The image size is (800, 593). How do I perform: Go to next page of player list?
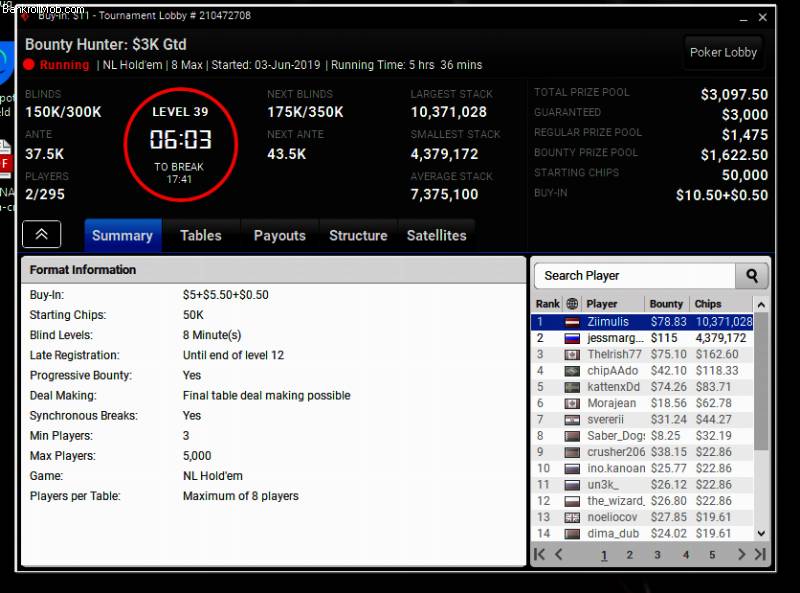coord(741,554)
